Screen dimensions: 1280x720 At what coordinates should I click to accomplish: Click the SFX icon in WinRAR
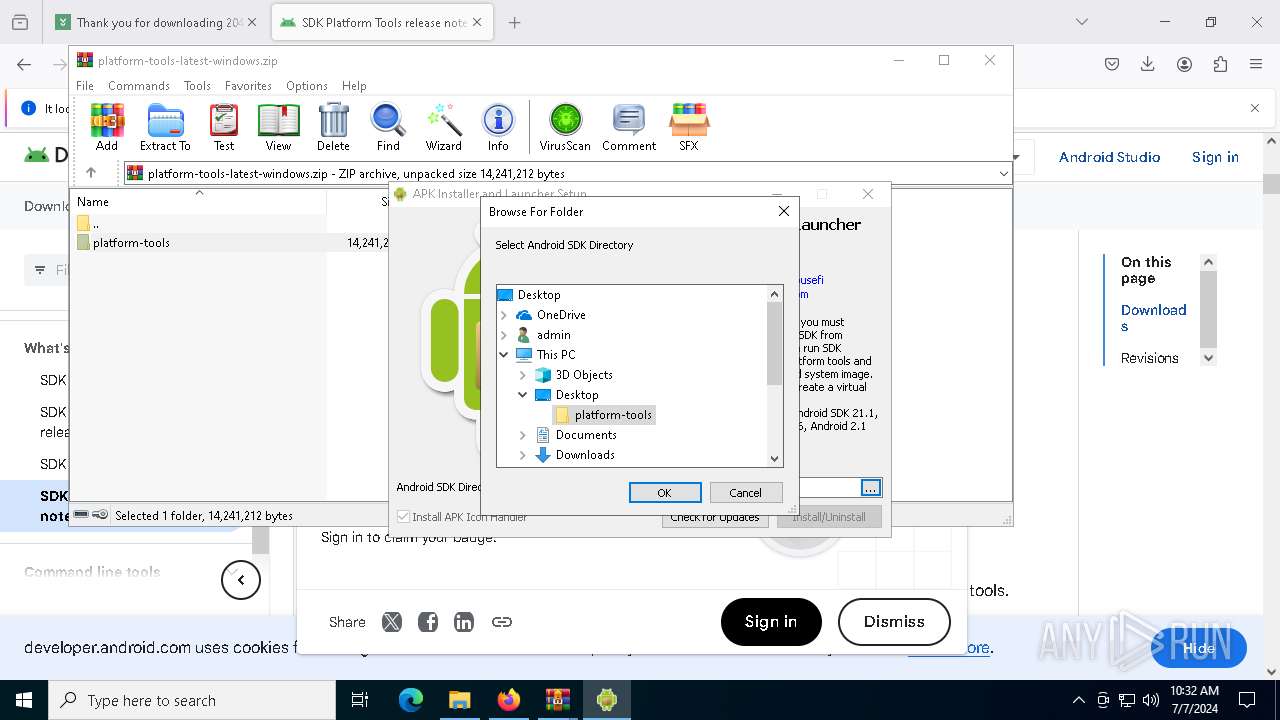click(689, 127)
